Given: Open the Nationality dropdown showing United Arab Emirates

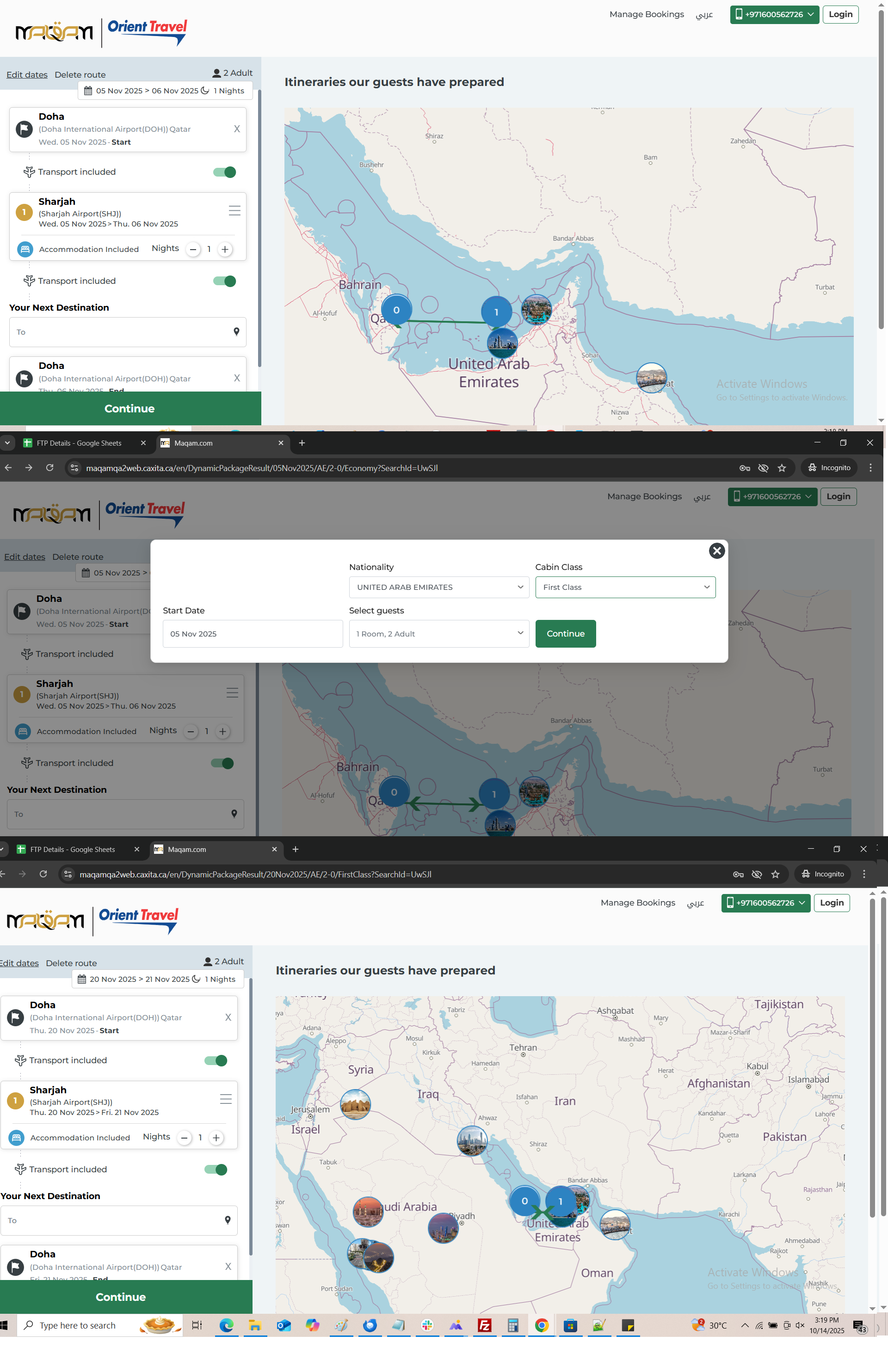Looking at the screenshot, I should 439,587.
